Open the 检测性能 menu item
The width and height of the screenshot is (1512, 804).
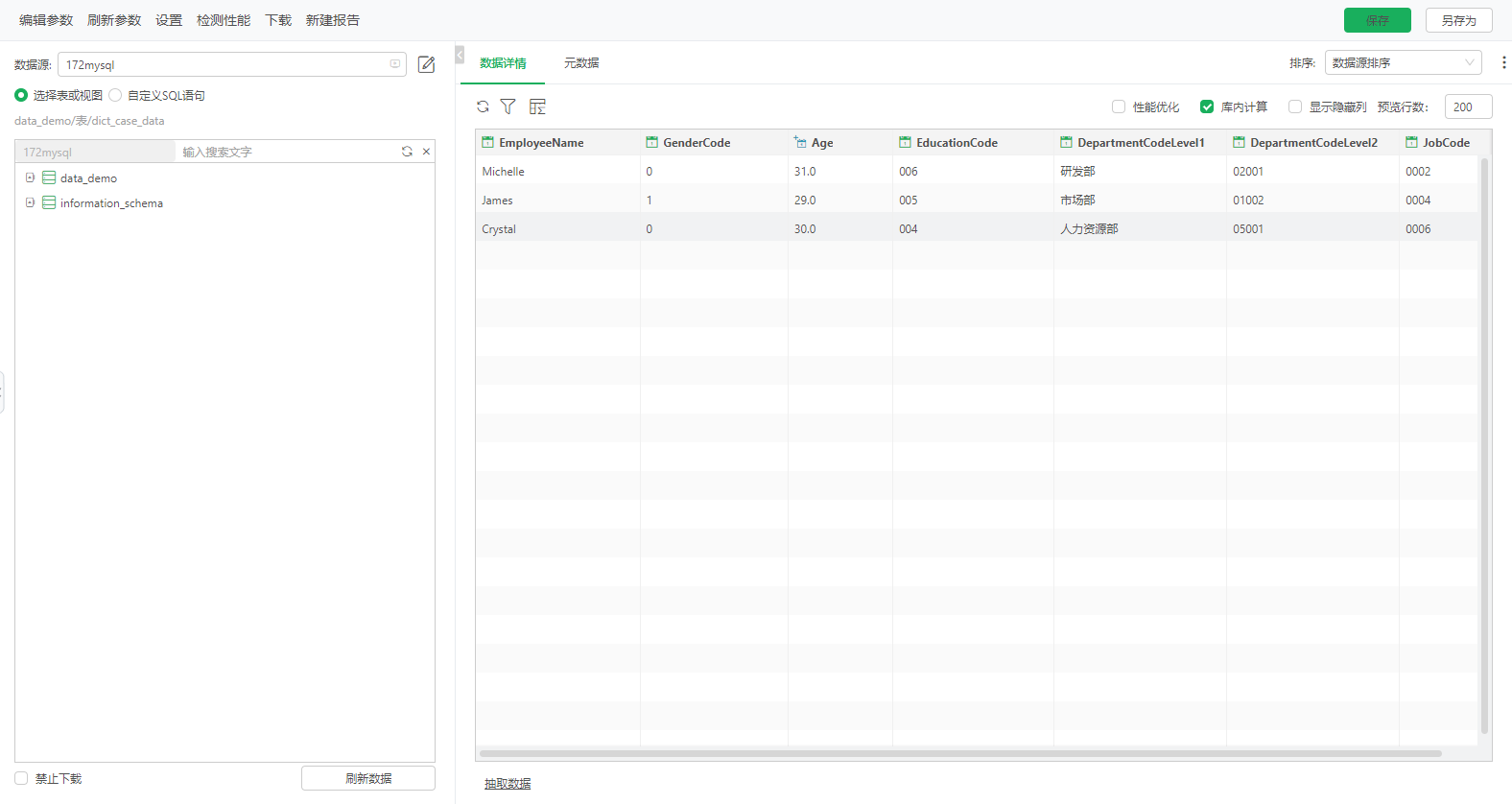point(224,20)
